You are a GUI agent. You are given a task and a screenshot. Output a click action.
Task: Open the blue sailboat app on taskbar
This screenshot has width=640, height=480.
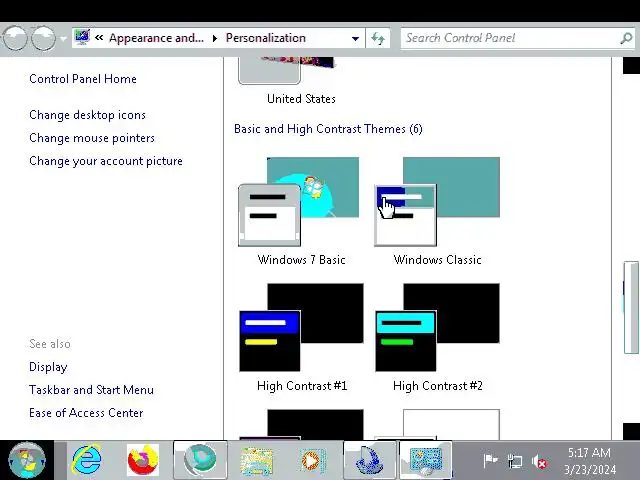tap(370, 460)
